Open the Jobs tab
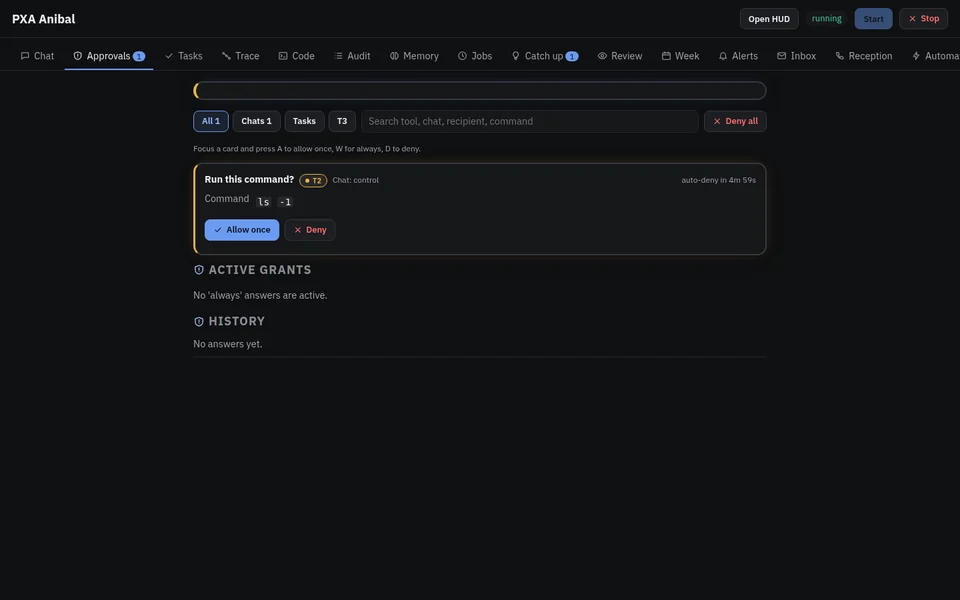 click(x=475, y=56)
